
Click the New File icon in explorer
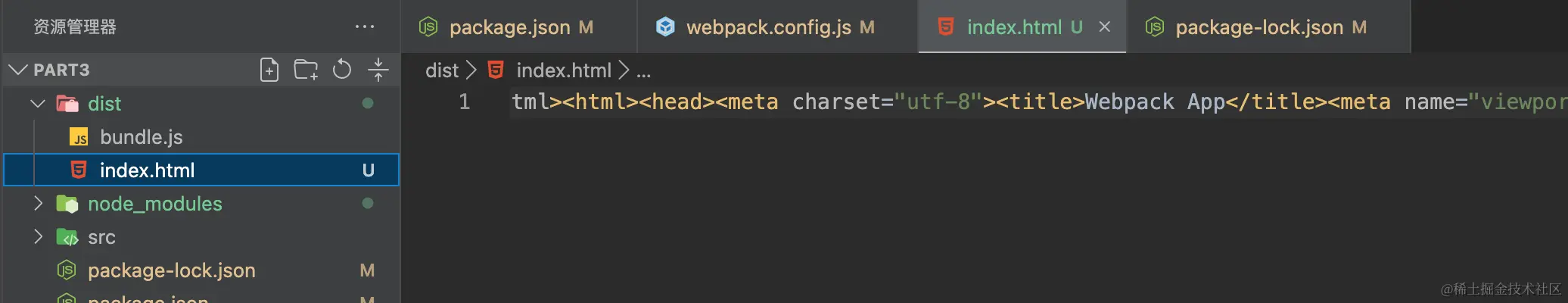269,70
